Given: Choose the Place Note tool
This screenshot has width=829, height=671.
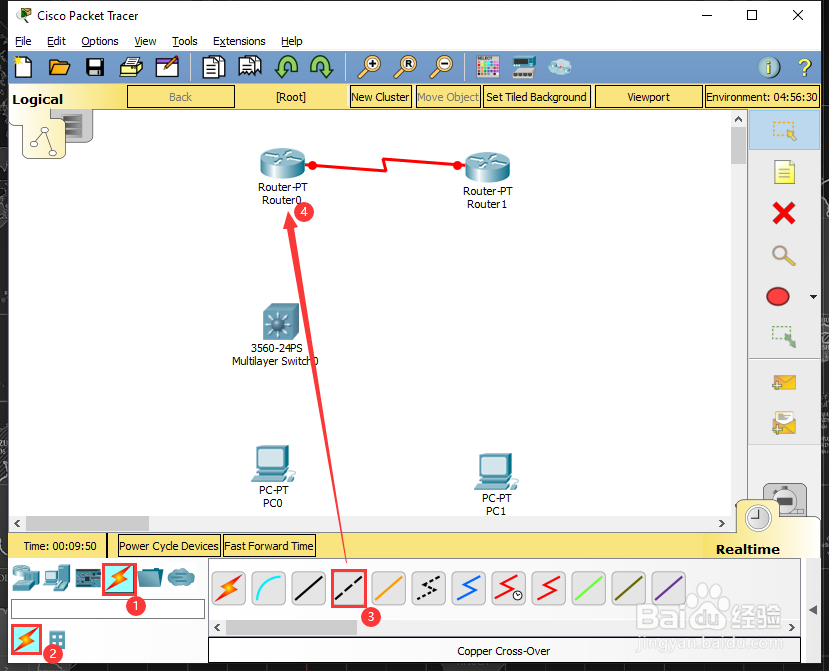Looking at the screenshot, I should coord(784,172).
